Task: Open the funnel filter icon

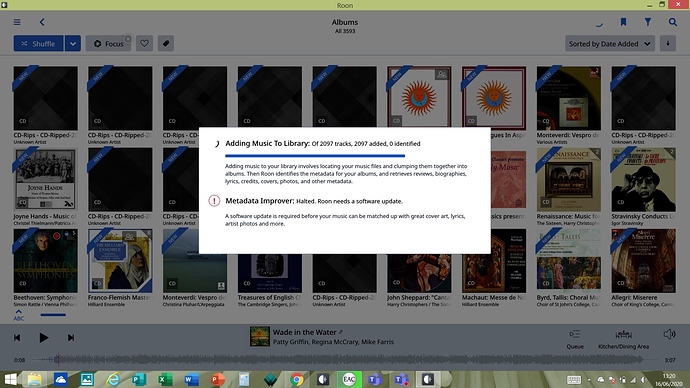Action: point(648,22)
